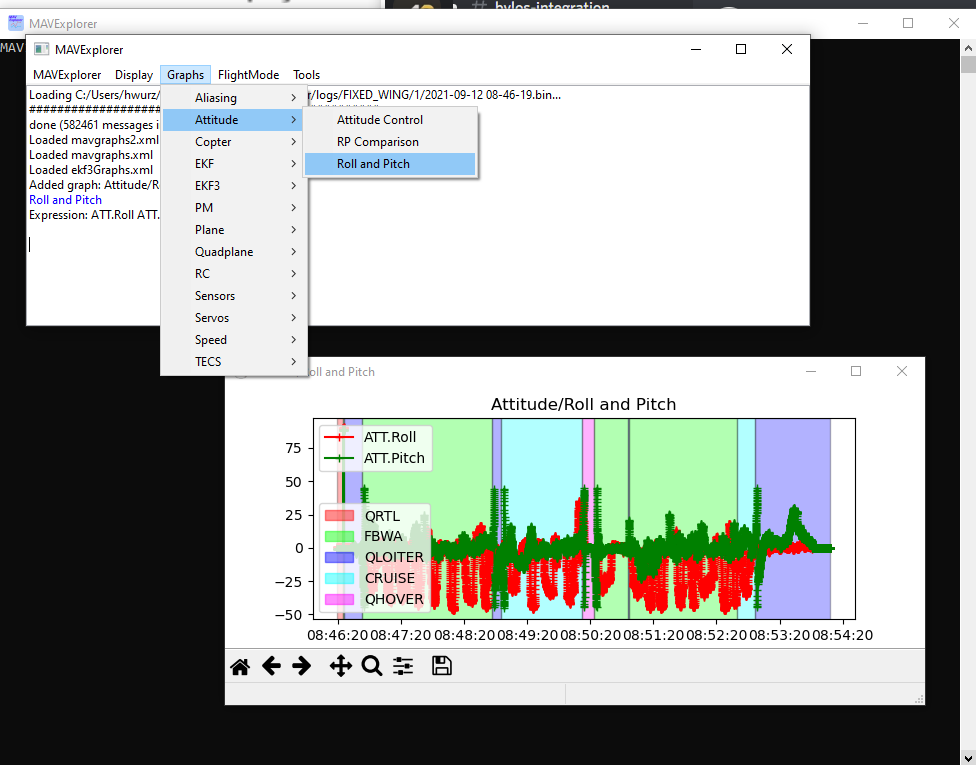Click MAVExplorer window title bar icon
The height and width of the screenshot is (765, 976).
[x=41, y=49]
